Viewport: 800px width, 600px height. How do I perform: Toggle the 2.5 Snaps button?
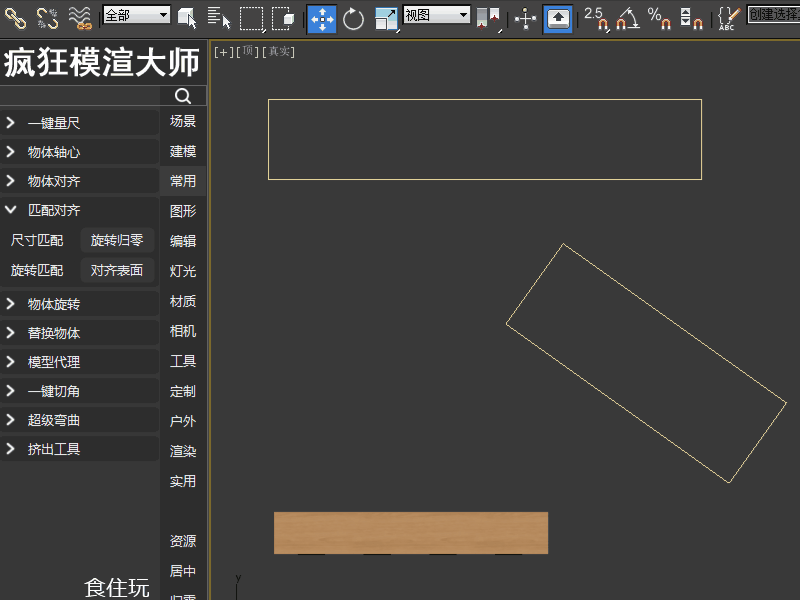tap(596, 19)
